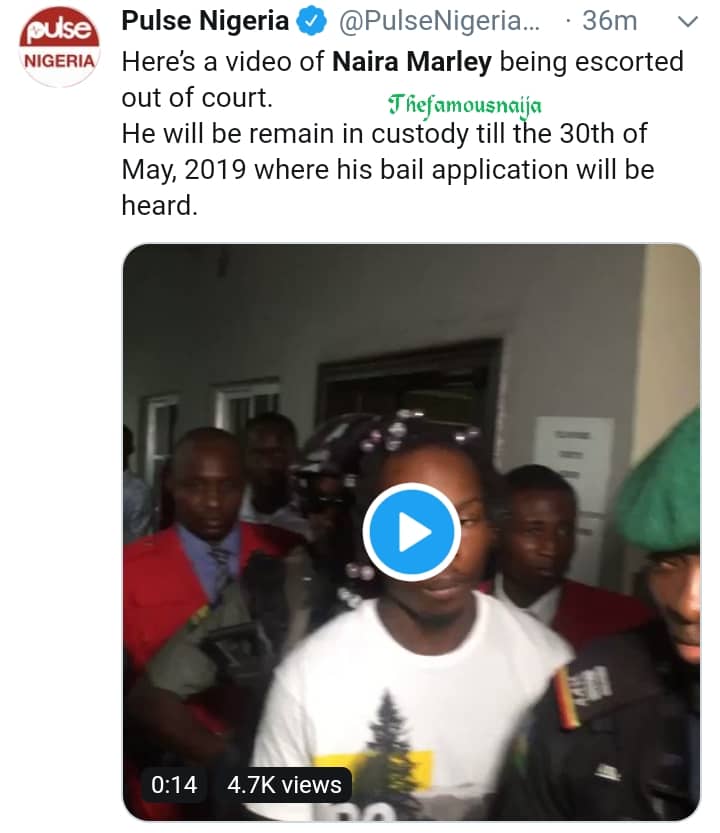Click the 0:14 video duration label
Viewport: 720px width, 833px height.
(x=175, y=784)
